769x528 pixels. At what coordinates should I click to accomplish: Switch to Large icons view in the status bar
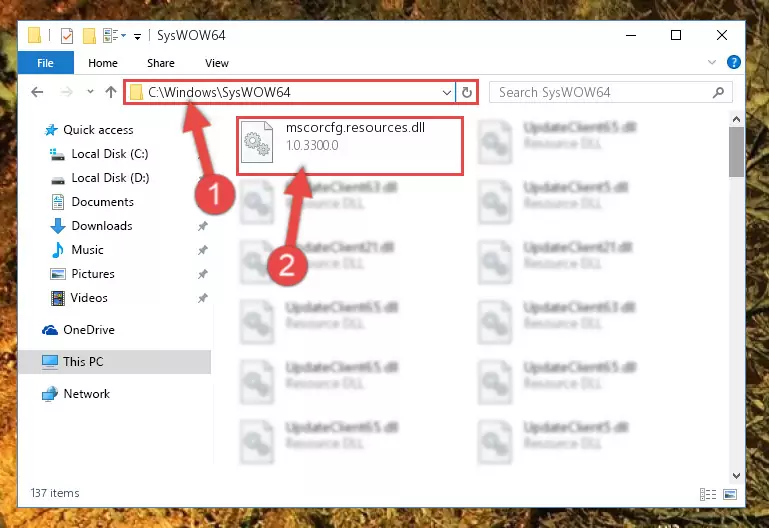click(x=730, y=494)
